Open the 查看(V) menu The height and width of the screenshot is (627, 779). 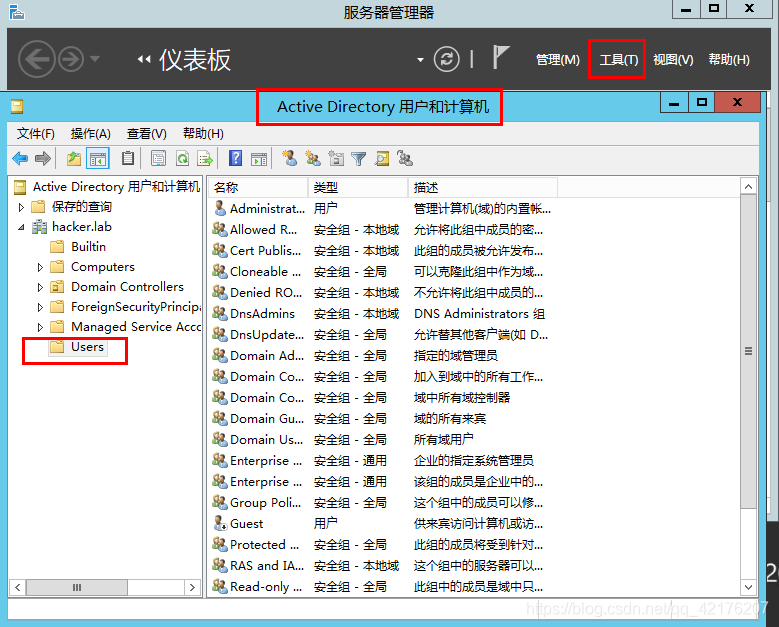pos(147,134)
